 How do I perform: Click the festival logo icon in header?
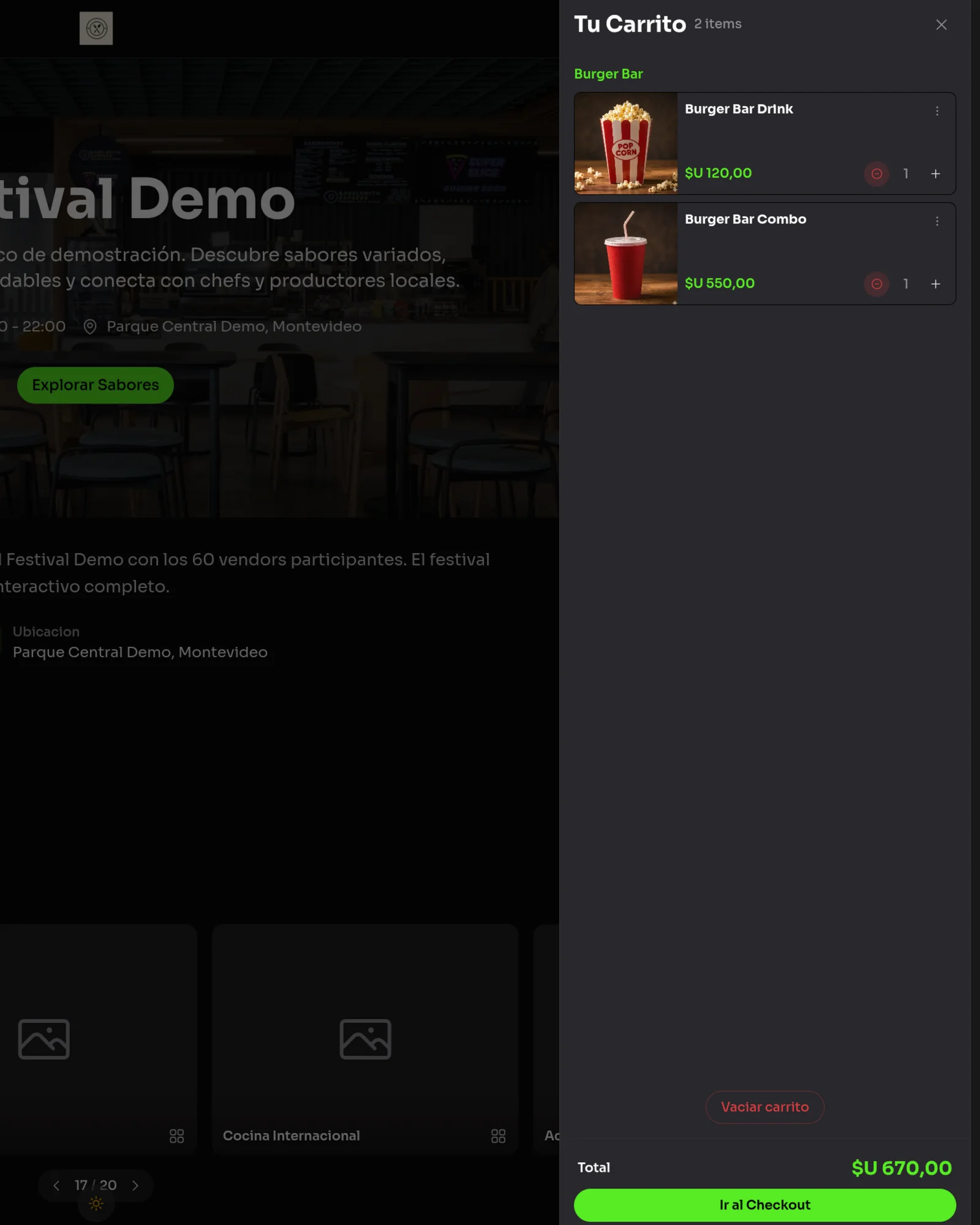click(x=96, y=28)
